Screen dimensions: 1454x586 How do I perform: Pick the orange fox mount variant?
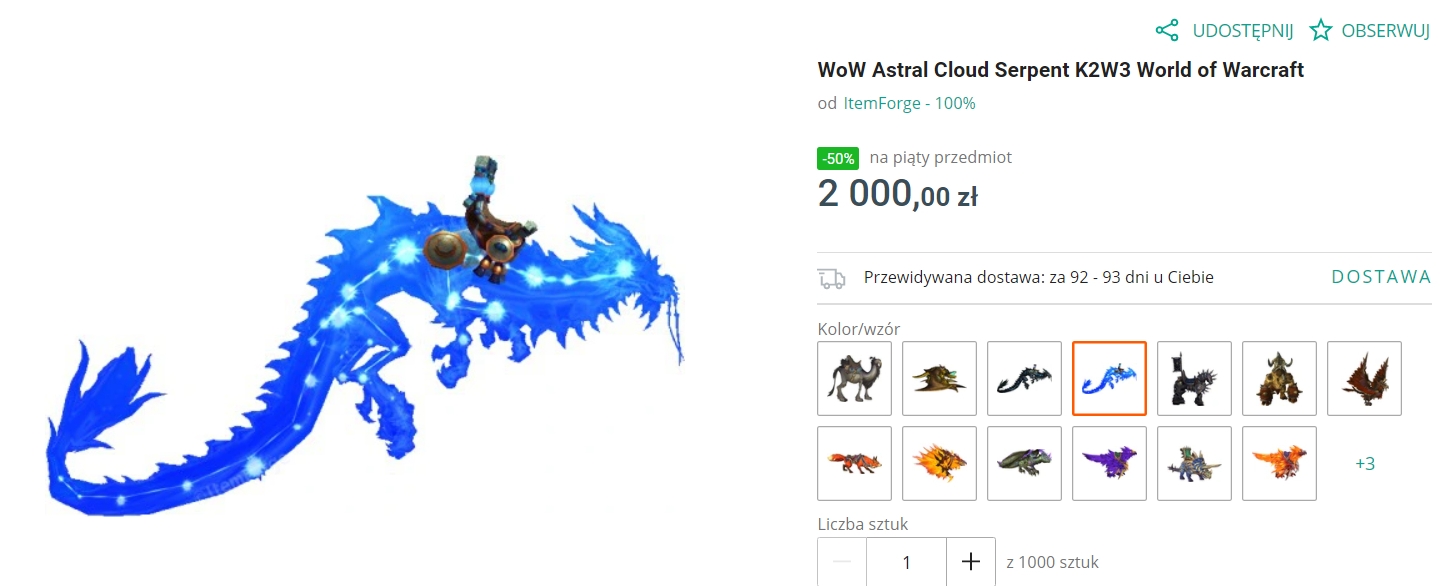click(x=854, y=463)
